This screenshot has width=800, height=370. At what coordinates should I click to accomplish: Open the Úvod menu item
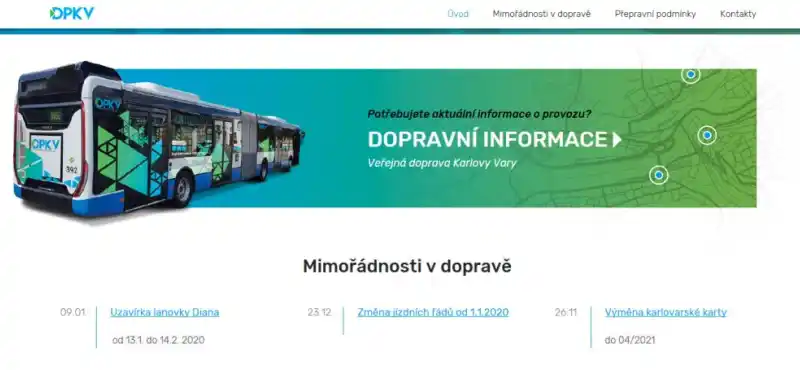tap(458, 14)
